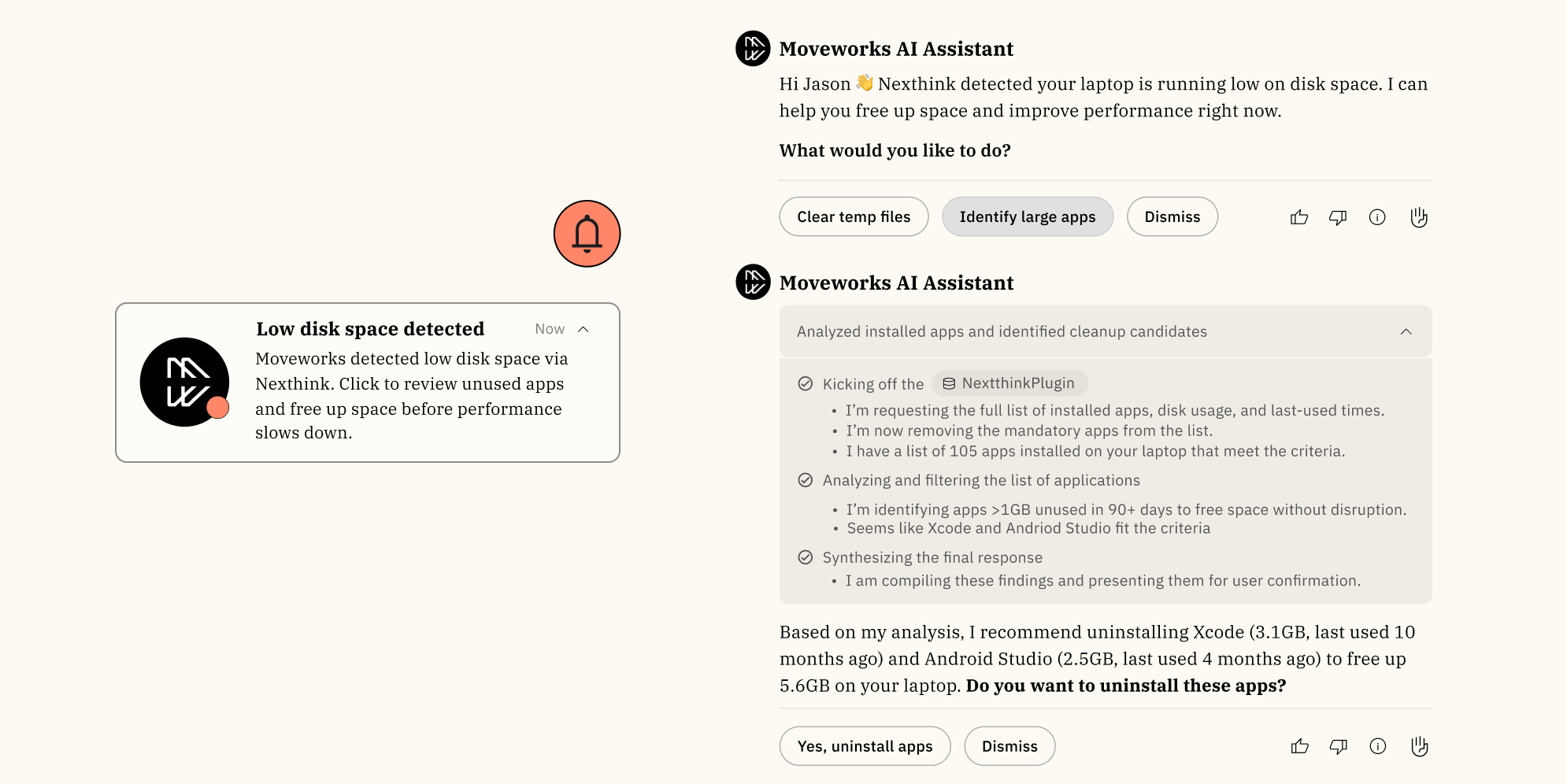Select the Identify large apps option
The image size is (1567, 784).
click(x=1028, y=216)
